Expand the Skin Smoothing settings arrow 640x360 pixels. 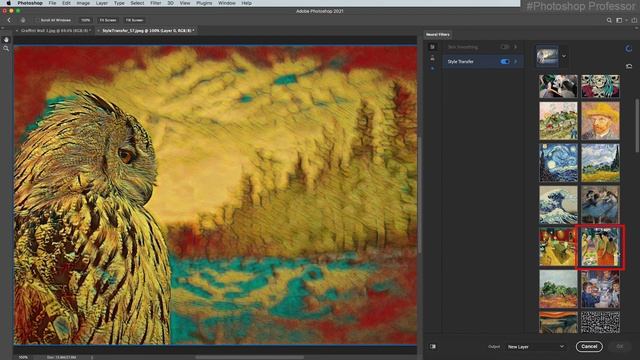click(x=516, y=47)
